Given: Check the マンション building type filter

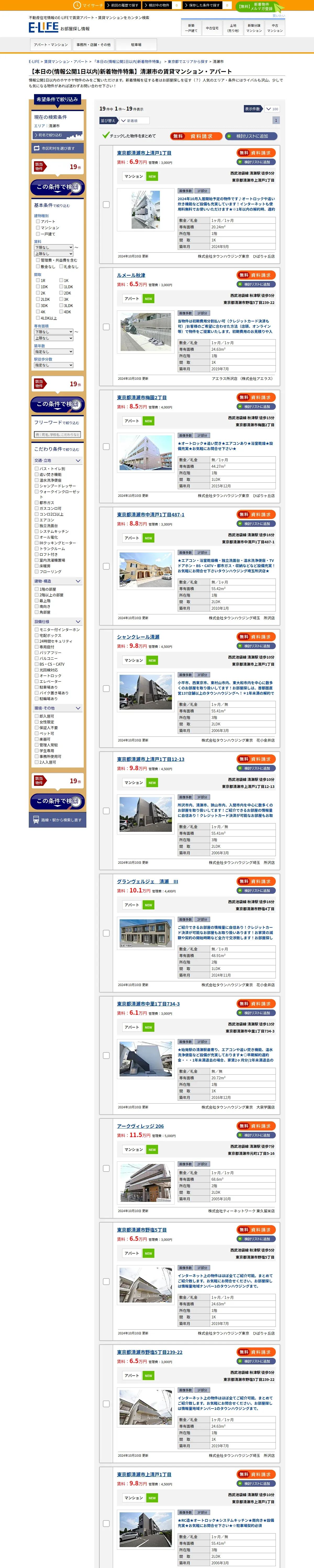Looking at the screenshot, I should point(37,228).
